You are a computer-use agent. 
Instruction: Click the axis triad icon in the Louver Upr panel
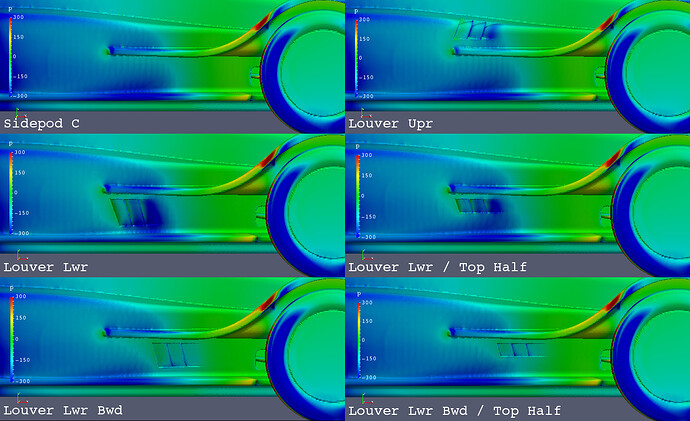(366, 113)
